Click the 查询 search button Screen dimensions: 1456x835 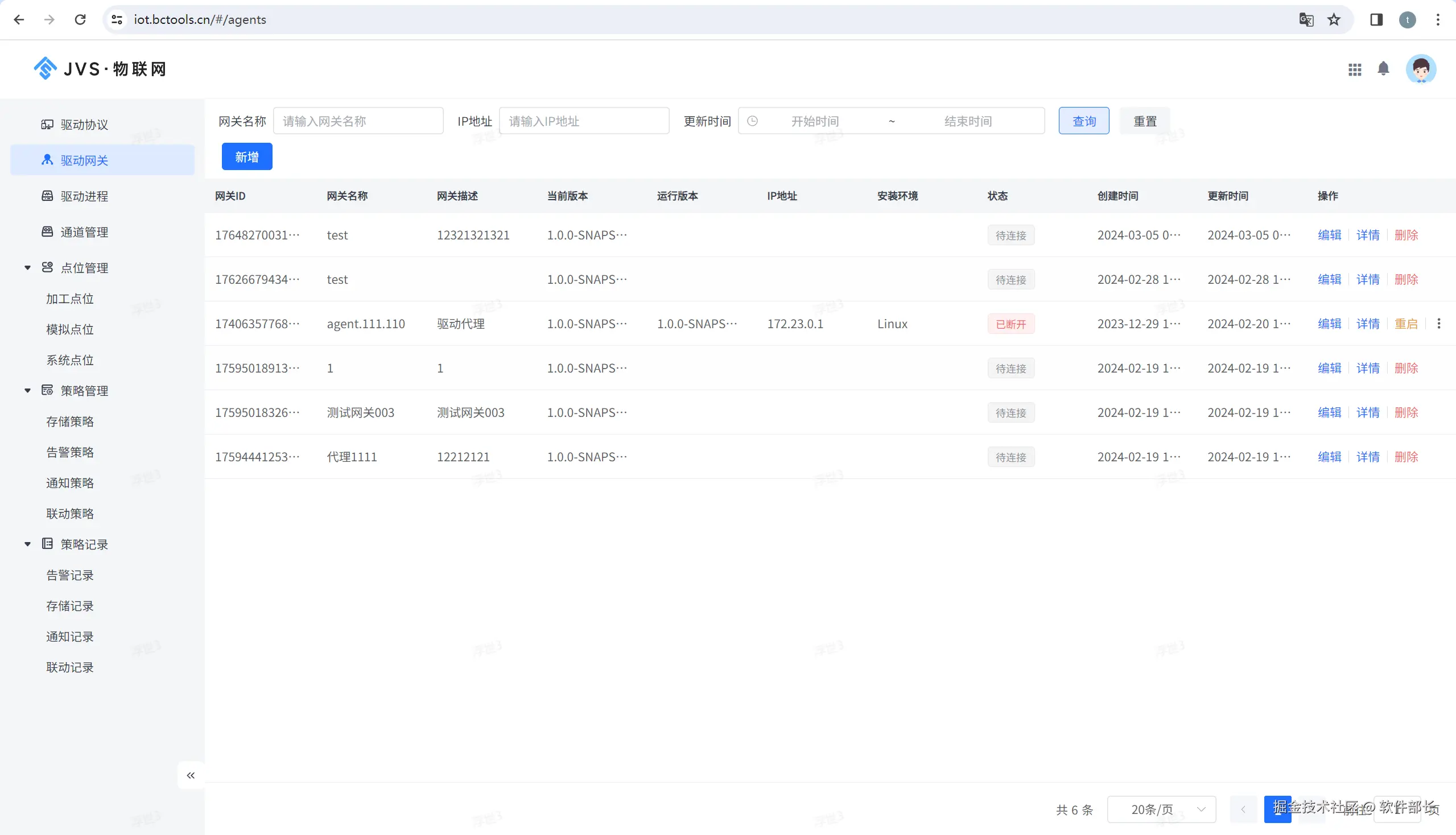pyautogui.click(x=1083, y=121)
